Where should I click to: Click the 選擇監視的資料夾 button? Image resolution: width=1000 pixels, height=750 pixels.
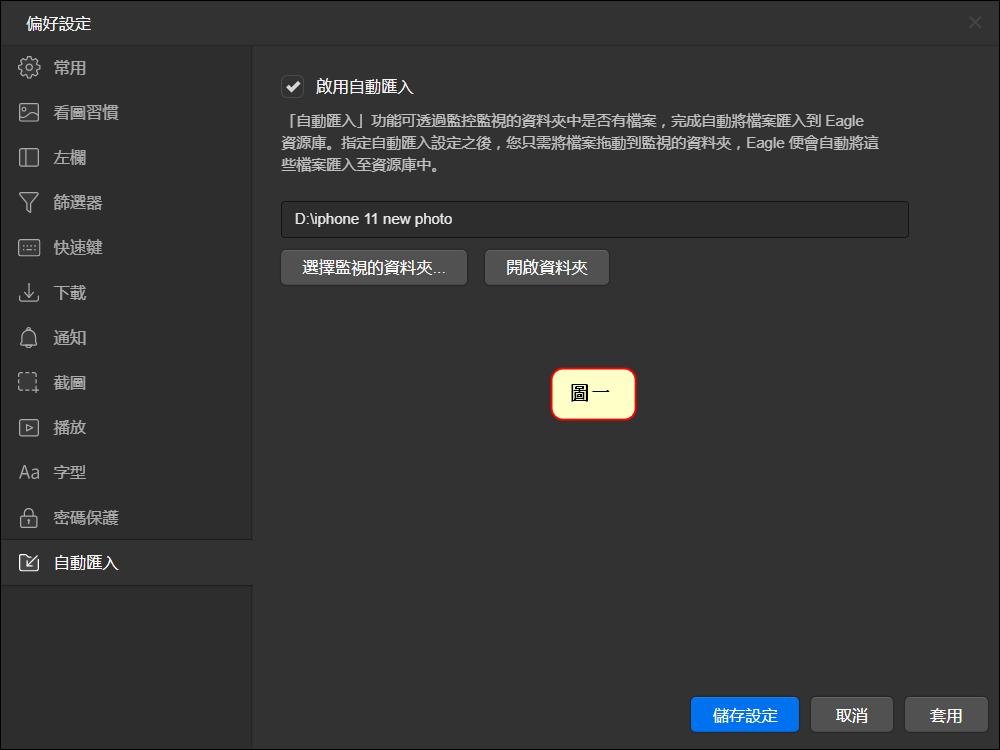coord(373,267)
